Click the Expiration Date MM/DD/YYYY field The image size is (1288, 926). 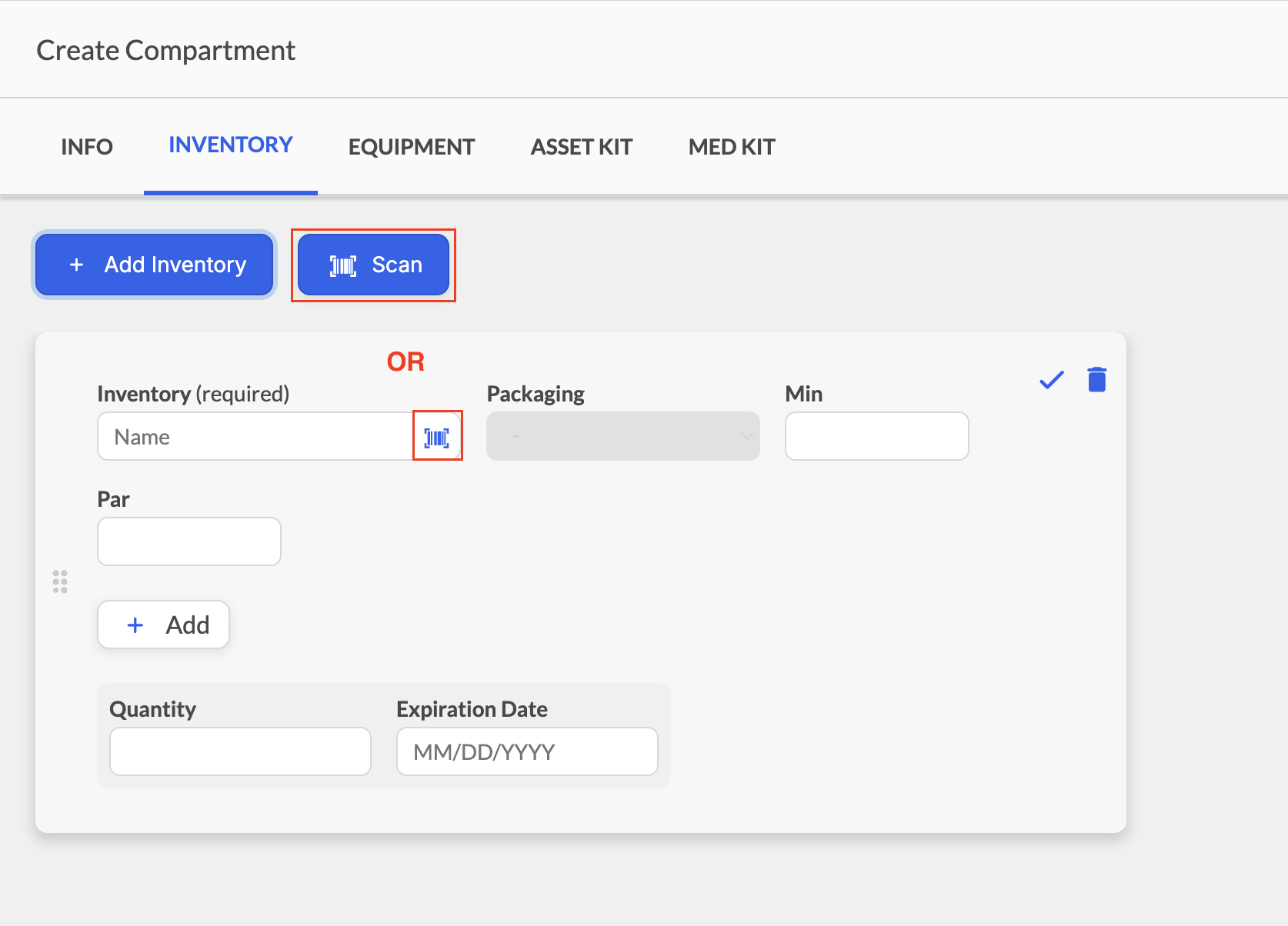click(527, 751)
